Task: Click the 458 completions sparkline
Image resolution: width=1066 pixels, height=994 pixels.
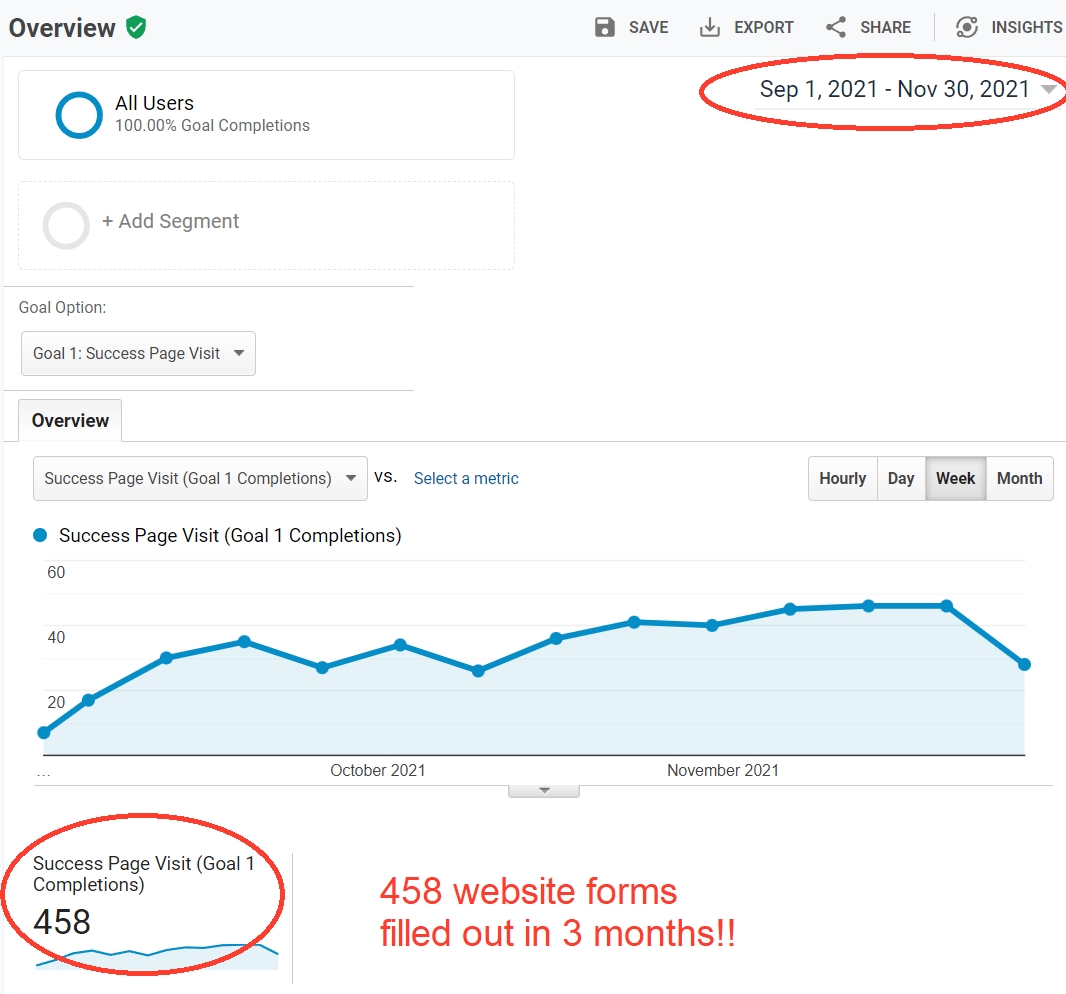Action: pos(157,955)
